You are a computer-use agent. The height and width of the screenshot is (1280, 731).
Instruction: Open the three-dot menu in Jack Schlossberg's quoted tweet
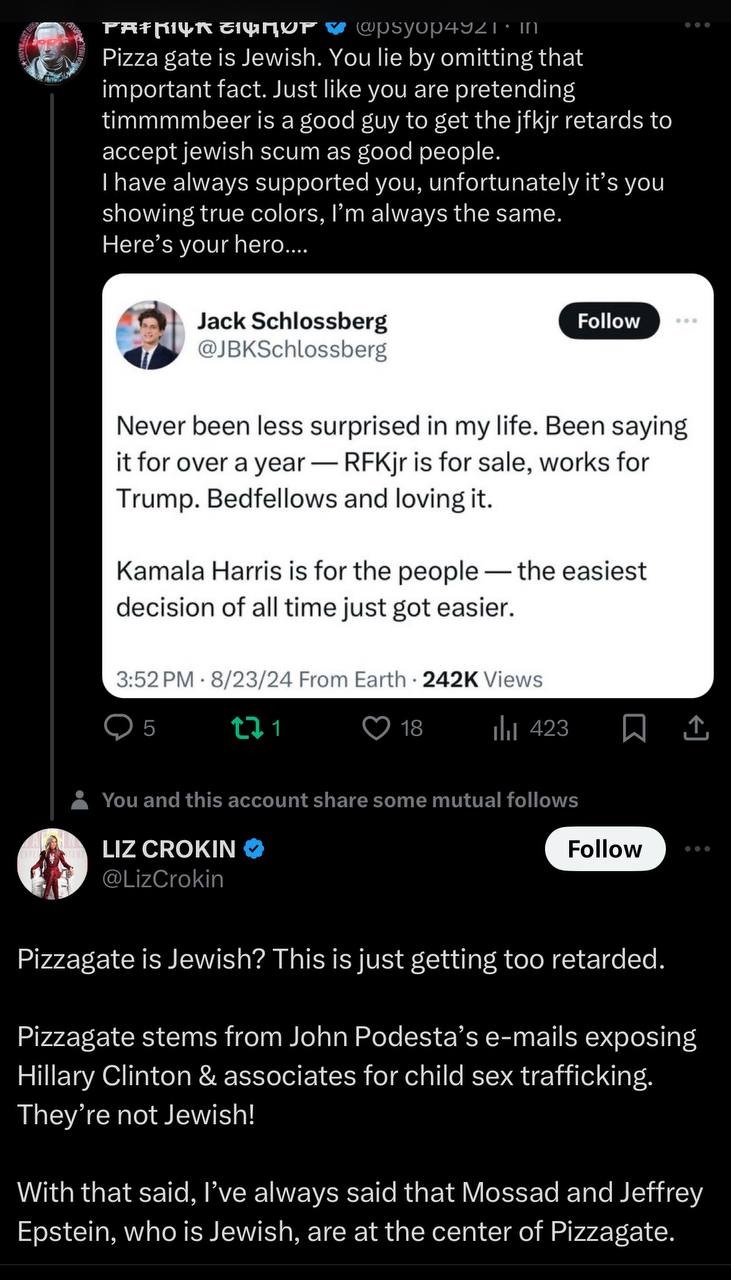(x=686, y=321)
